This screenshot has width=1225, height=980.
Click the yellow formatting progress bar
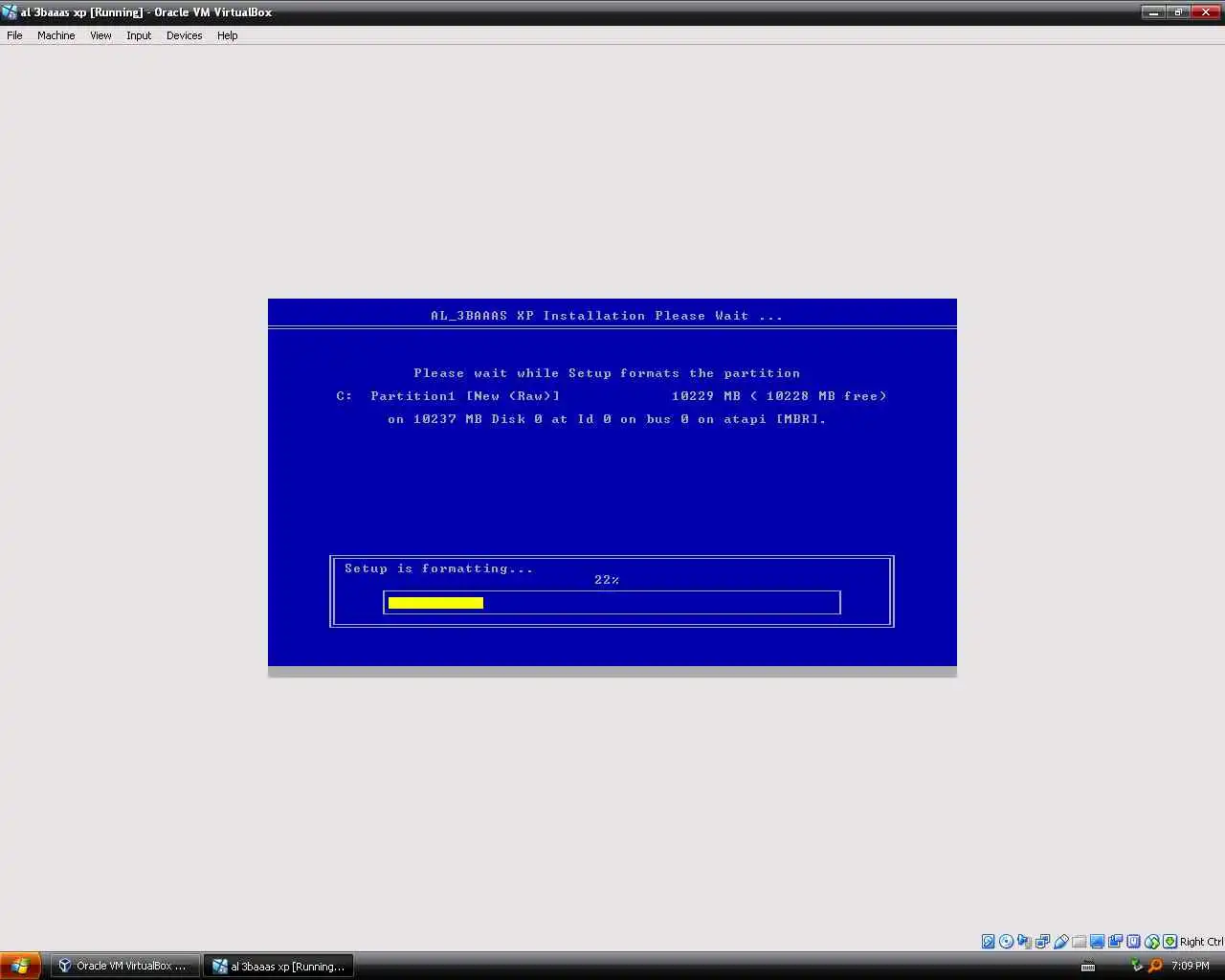435,603
